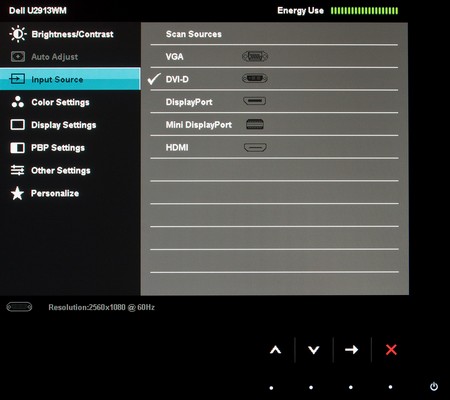Click the Color Settings dots icon

pyautogui.click(x=18, y=102)
